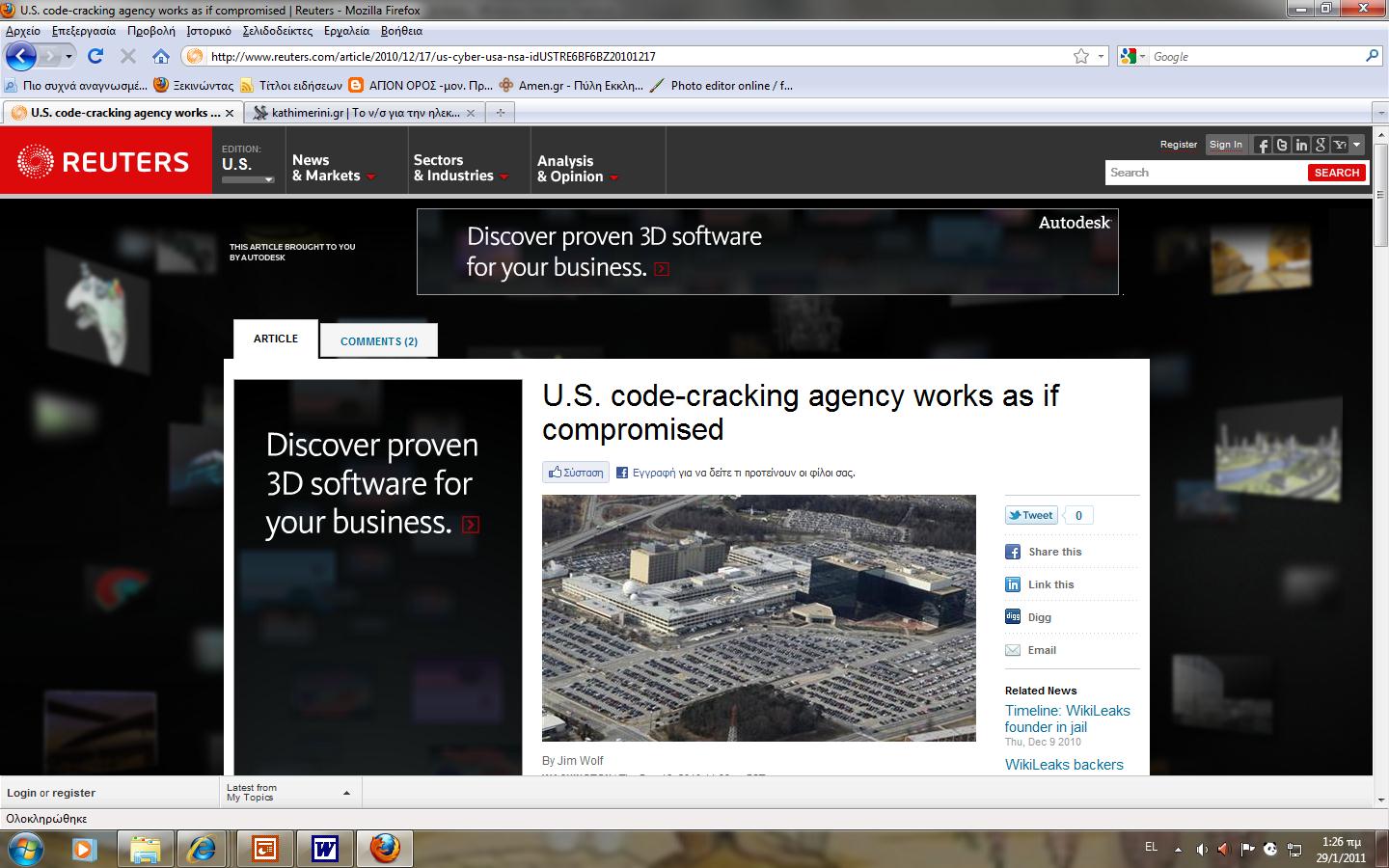Open 'Timeline: WikiLeaks founder in jail' link
This screenshot has width=1389, height=868.
1068,719
